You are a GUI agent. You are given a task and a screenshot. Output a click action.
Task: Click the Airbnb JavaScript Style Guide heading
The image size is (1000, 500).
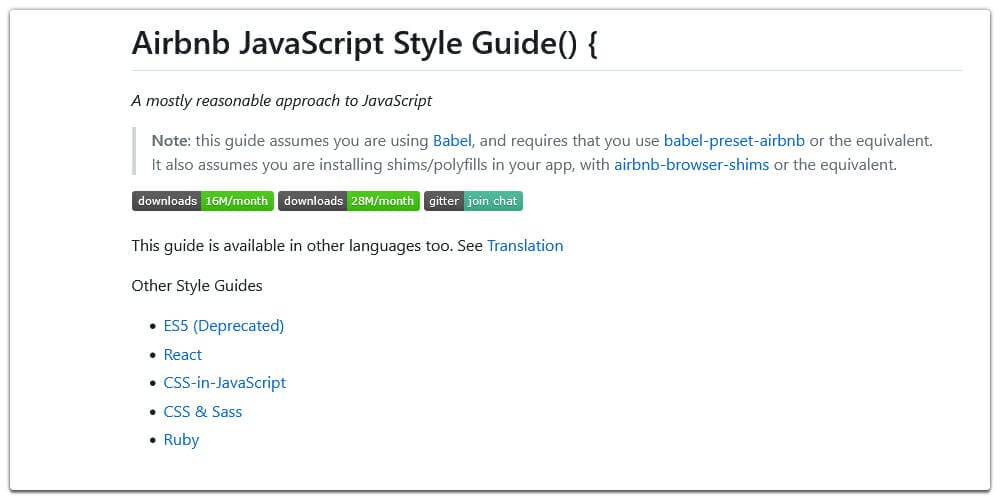(364, 43)
